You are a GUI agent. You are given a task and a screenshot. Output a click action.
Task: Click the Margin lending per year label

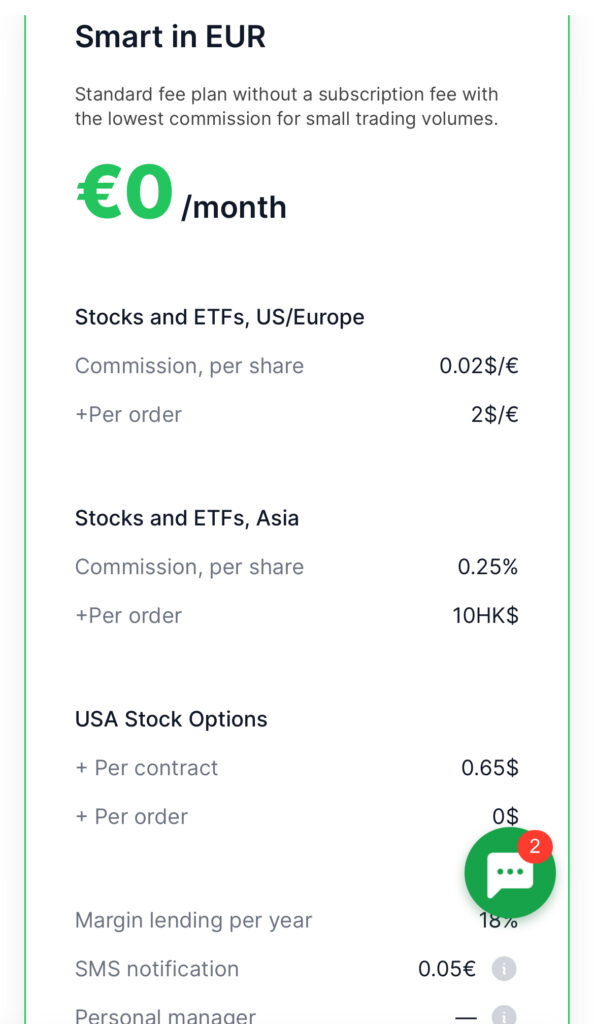(x=193, y=920)
